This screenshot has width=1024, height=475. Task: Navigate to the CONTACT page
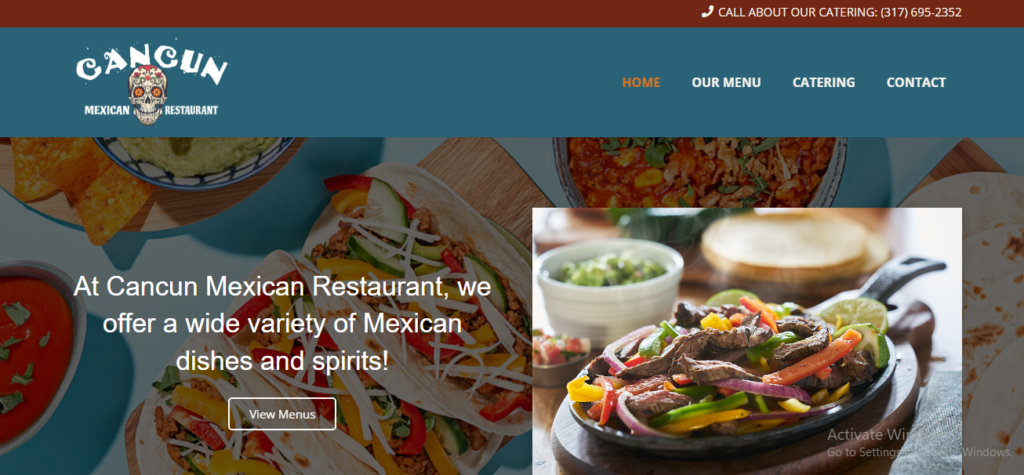(x=916, y=82)
